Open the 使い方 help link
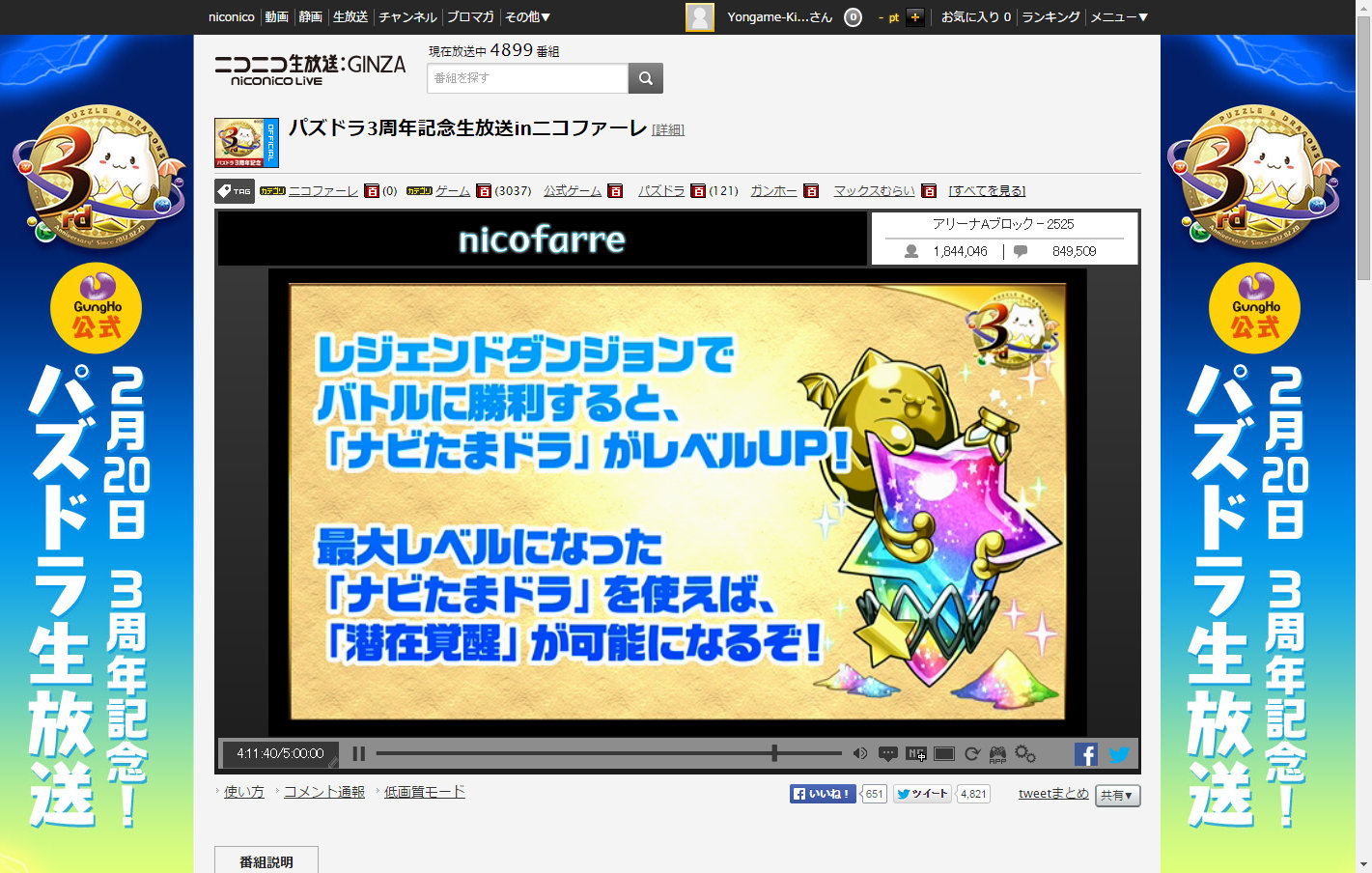The image size is (1372, 873). (244, 792)
